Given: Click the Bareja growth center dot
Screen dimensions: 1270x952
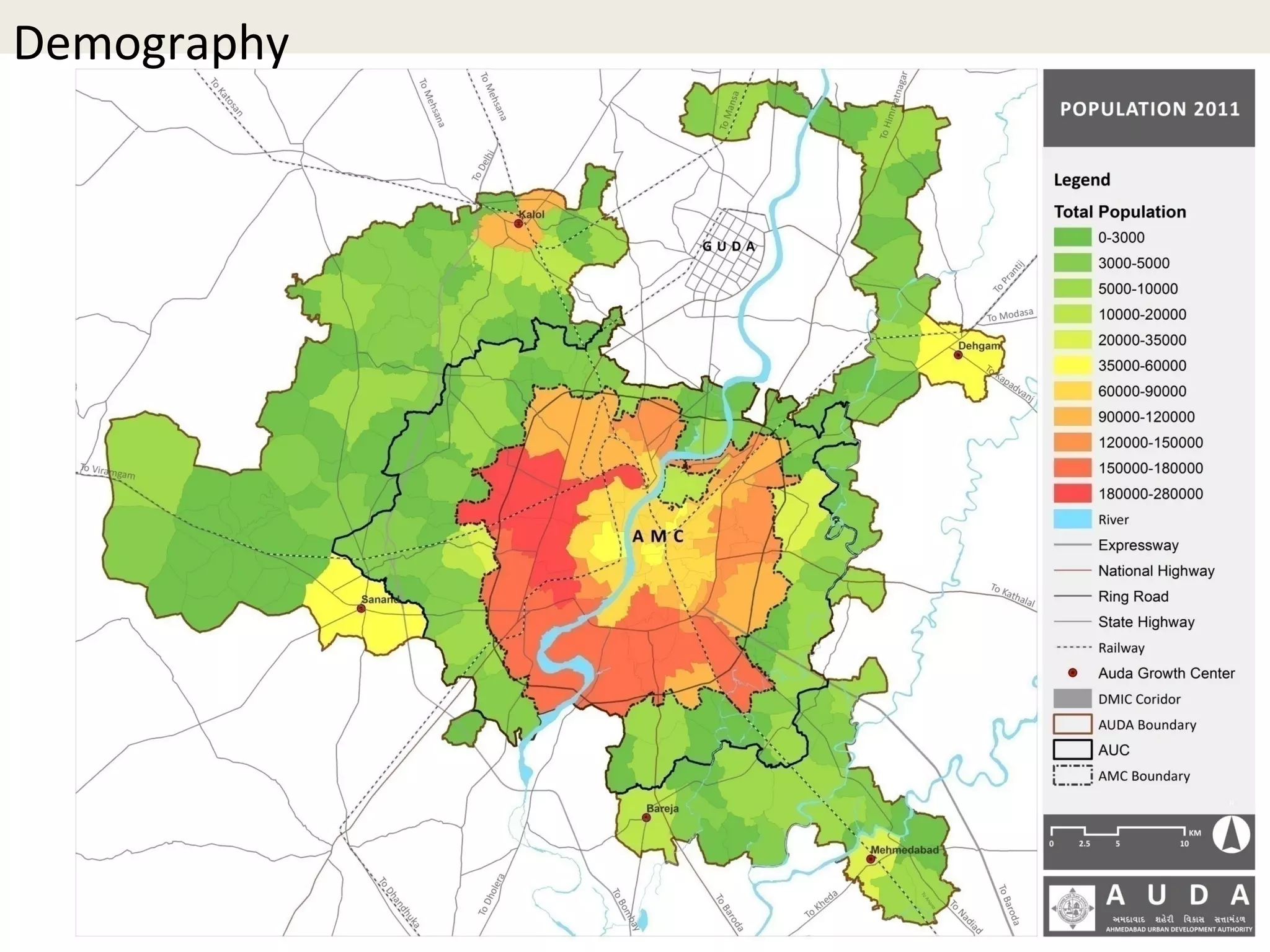Looking at the screenshot, I should click(x=646, y=818).
